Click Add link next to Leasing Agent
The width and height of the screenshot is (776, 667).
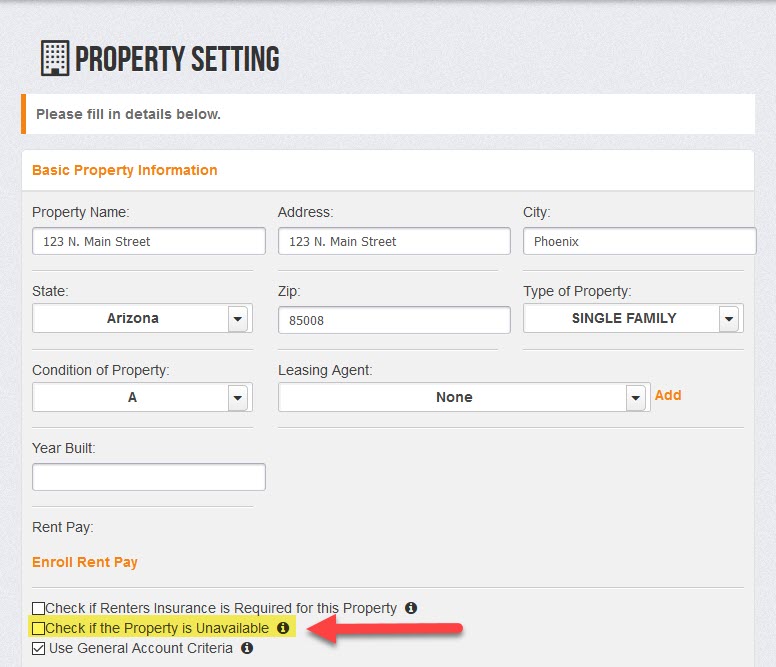point(668,395)
